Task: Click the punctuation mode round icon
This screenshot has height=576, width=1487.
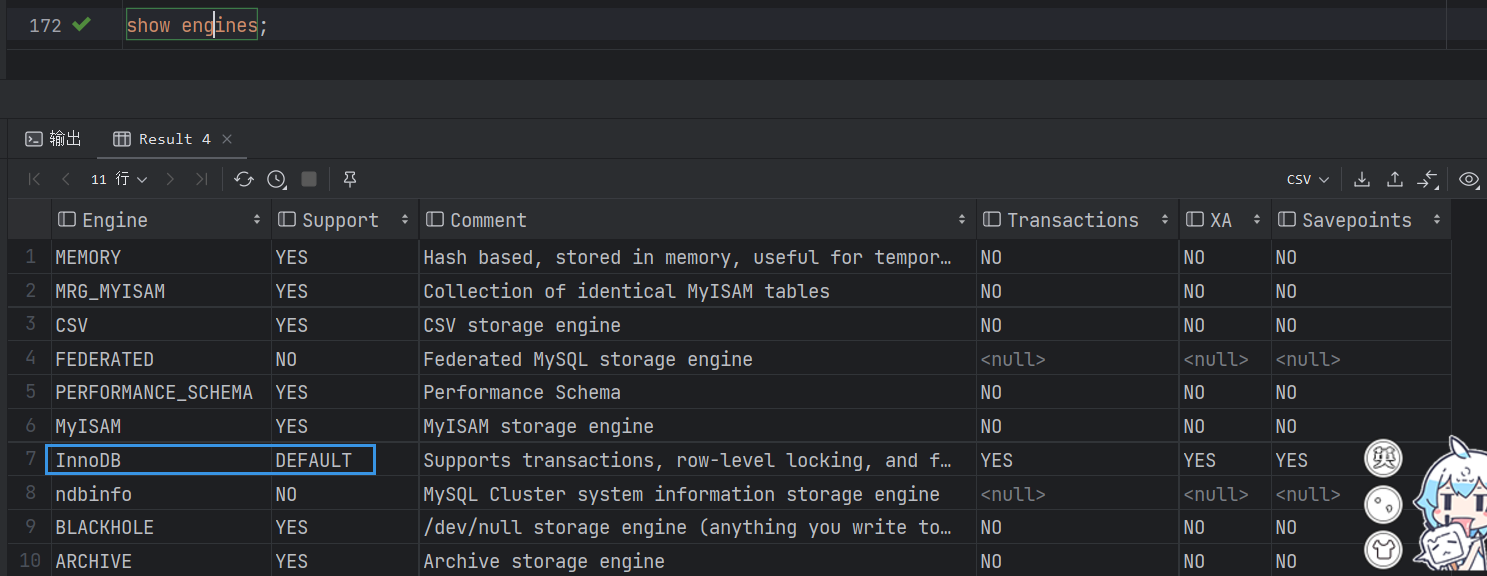Action: pyautogui.click(x=1384, y=504)
